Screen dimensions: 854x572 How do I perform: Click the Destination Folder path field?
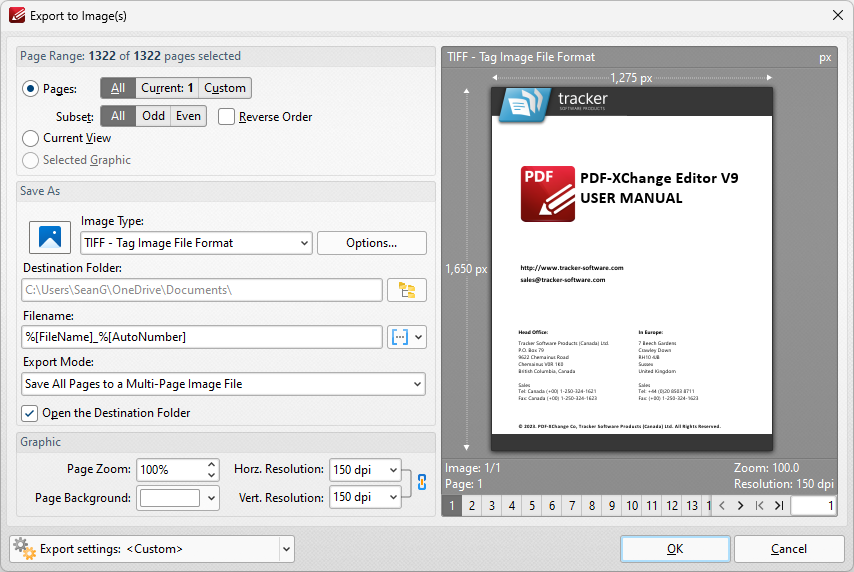click(202, 290)
